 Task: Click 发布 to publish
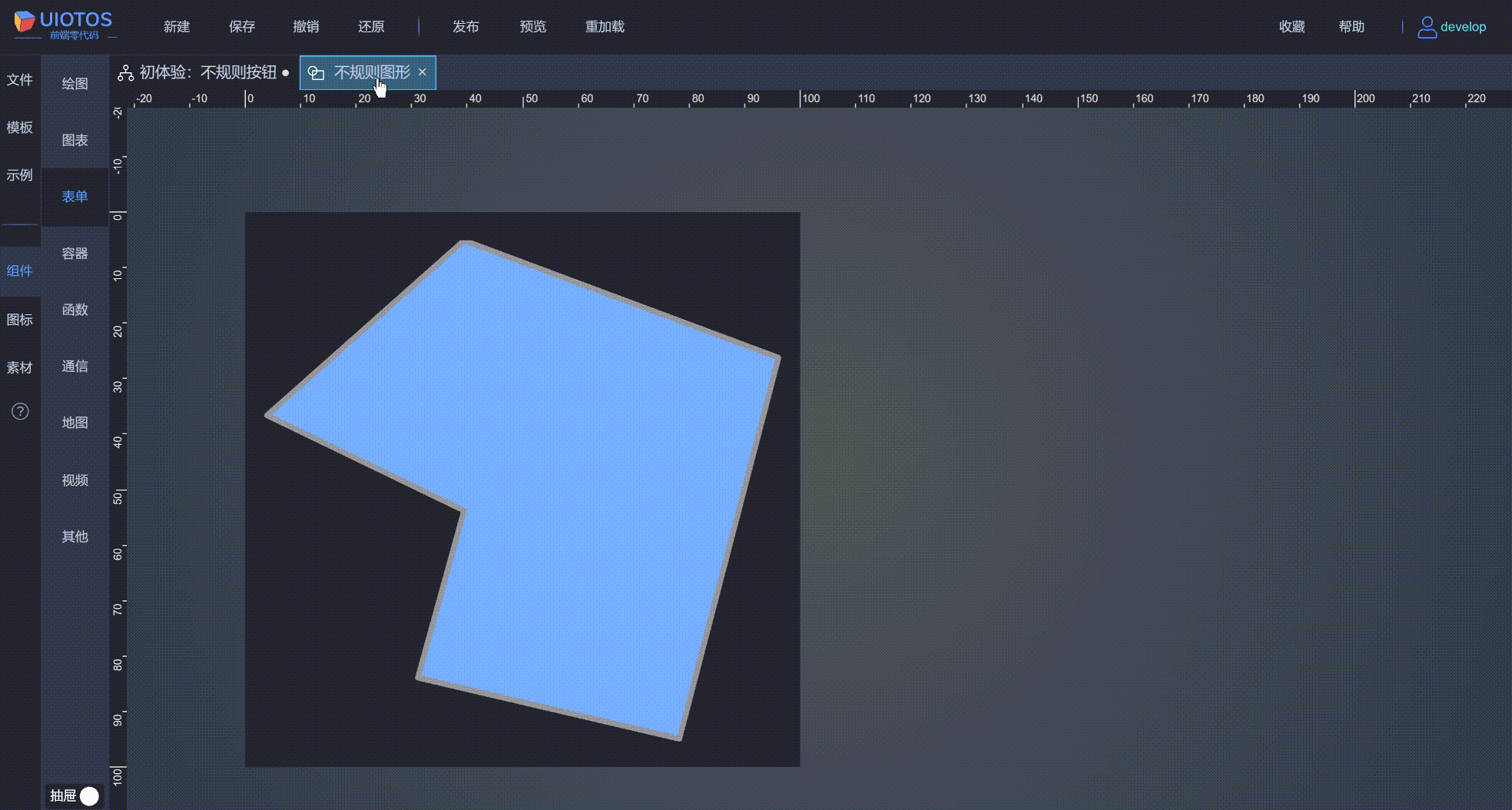466,27
